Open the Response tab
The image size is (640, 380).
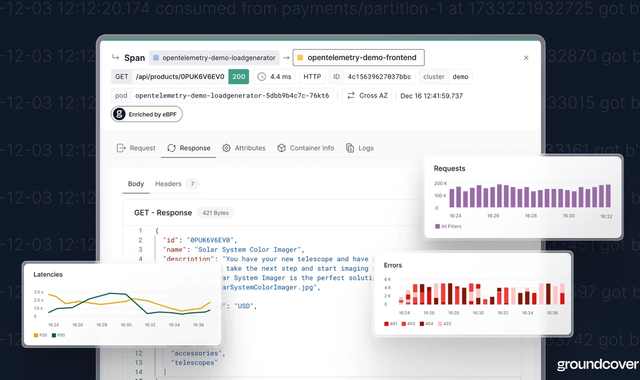click(x=189, y=148)
